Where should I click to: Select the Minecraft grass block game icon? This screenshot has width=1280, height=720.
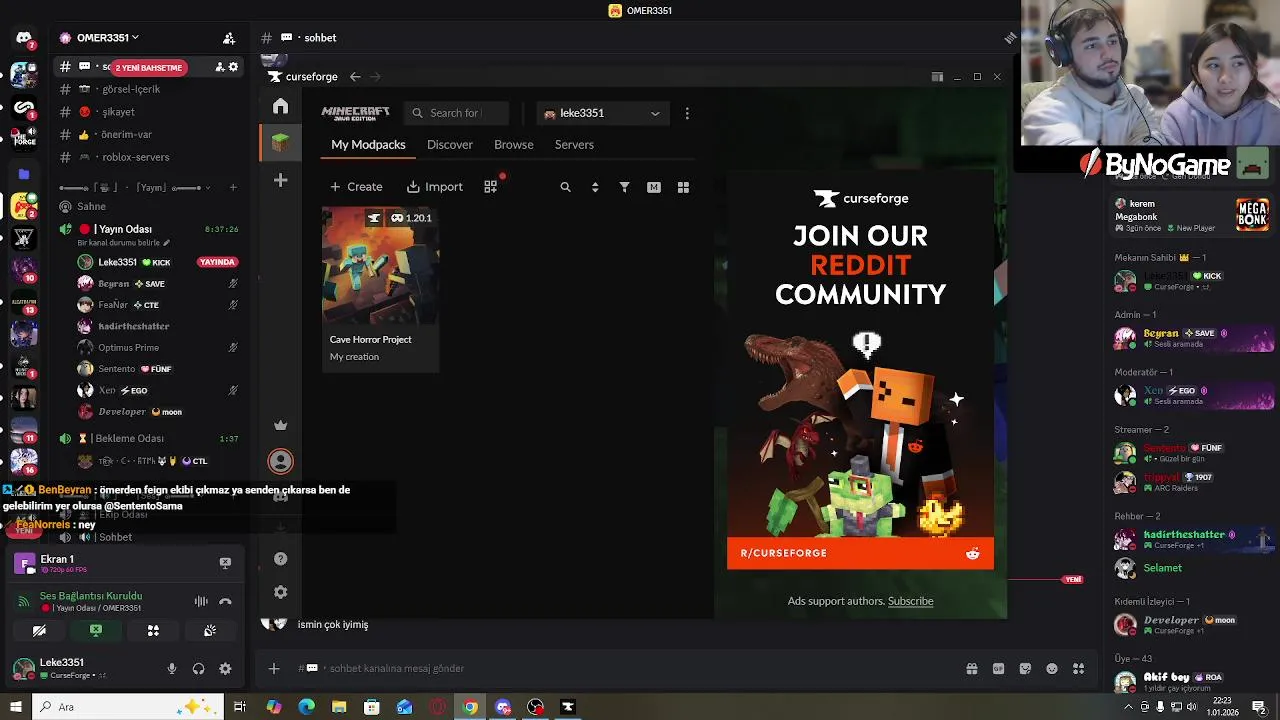281,143
